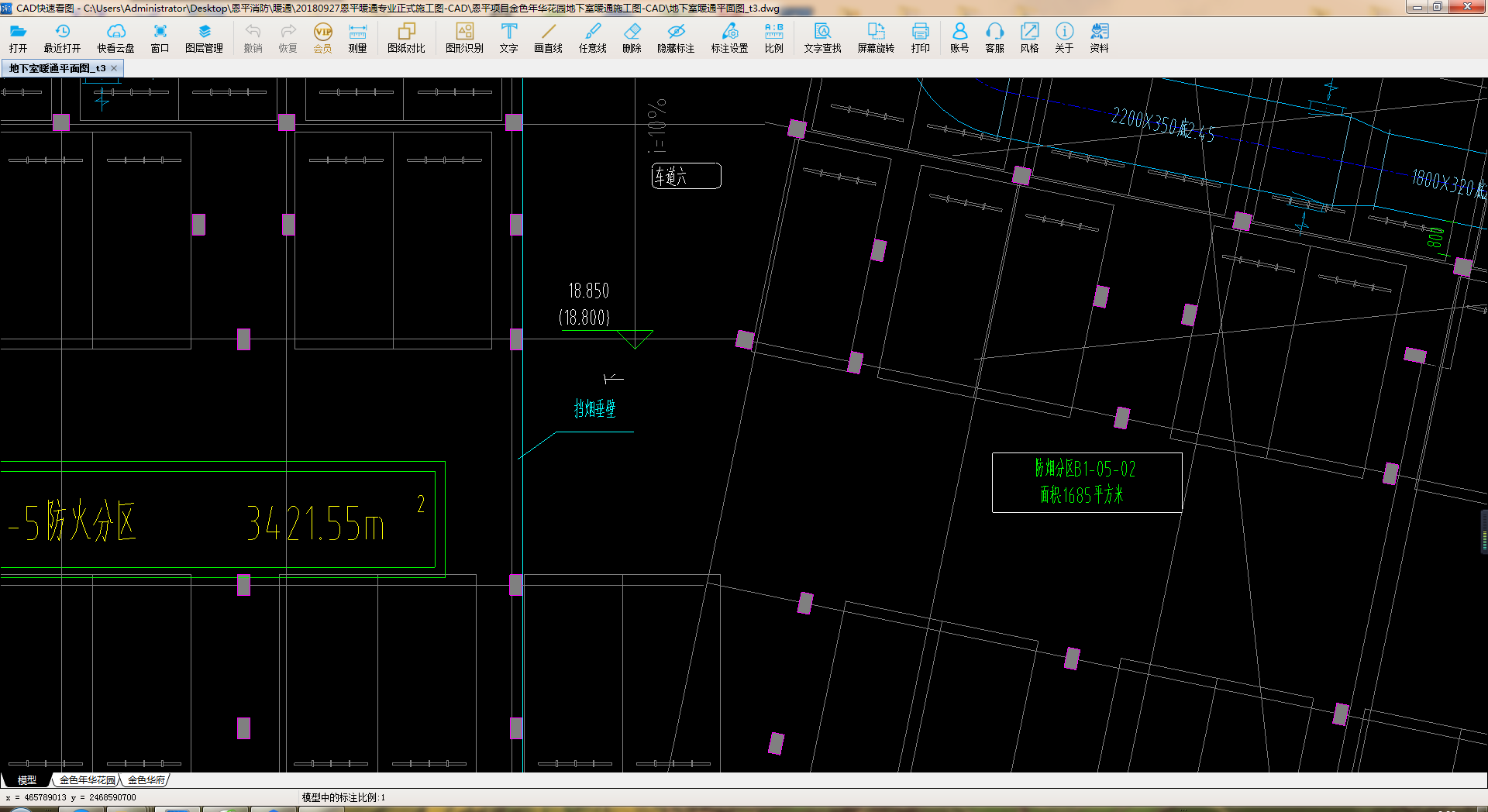Screen dimensions: 1488x812
Task: Open the 资料 resources icon
Action: pos(1099,38)
